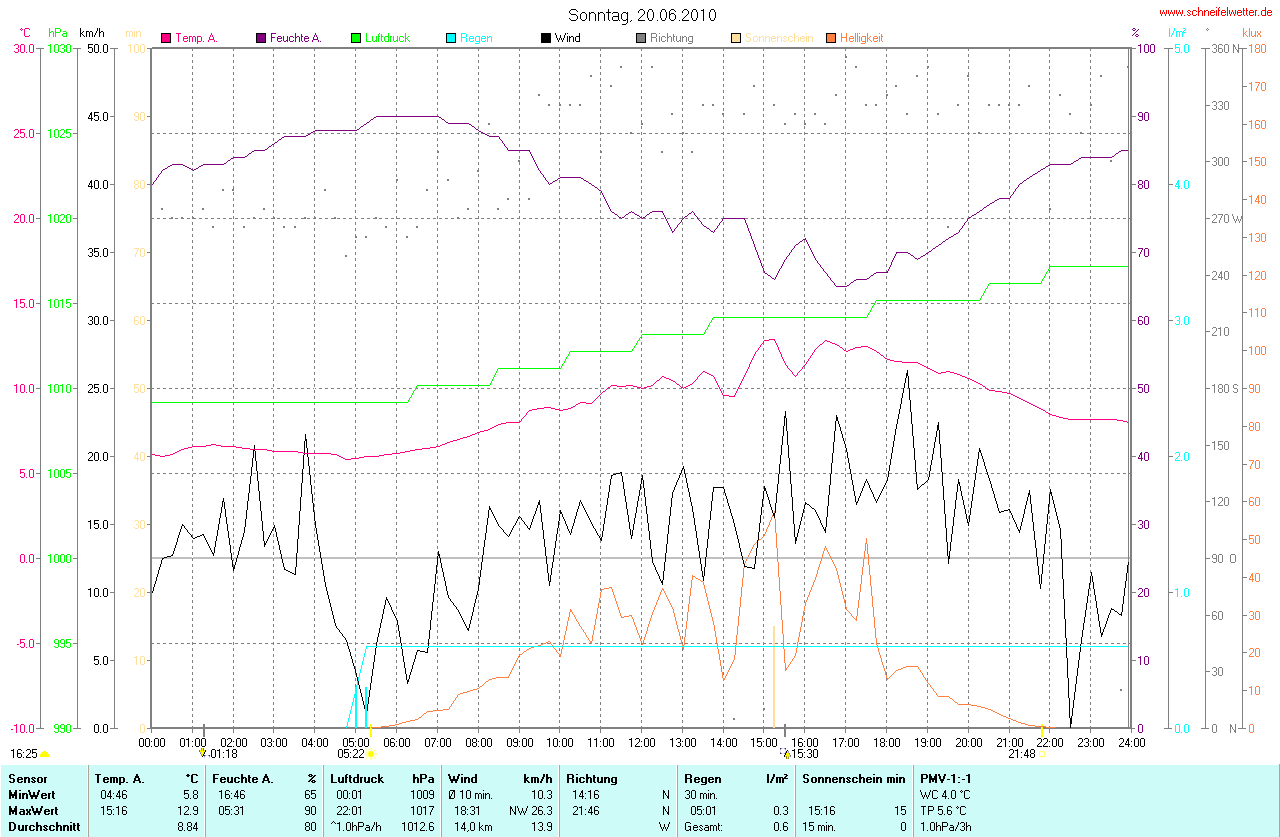The height and width of the screenshot is (837, 1280).
Task: Click the dew point TP 5.6 °C
Action: tap(945, 811)
